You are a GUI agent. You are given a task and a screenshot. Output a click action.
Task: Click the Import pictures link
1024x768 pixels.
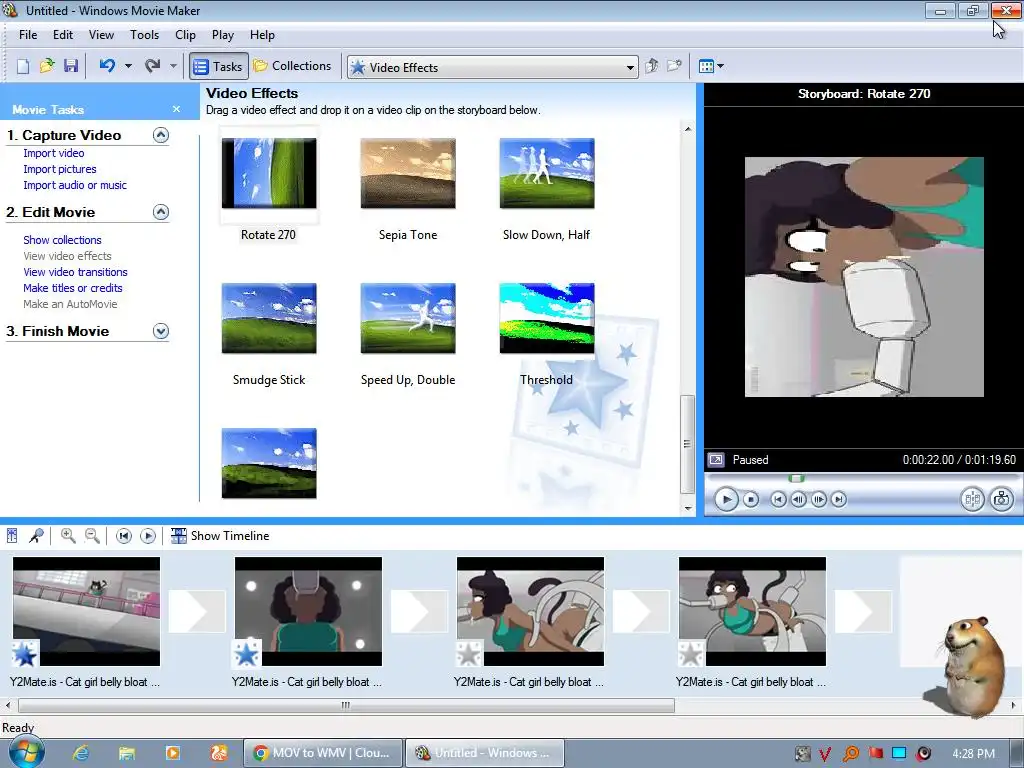tap(59, 169)
